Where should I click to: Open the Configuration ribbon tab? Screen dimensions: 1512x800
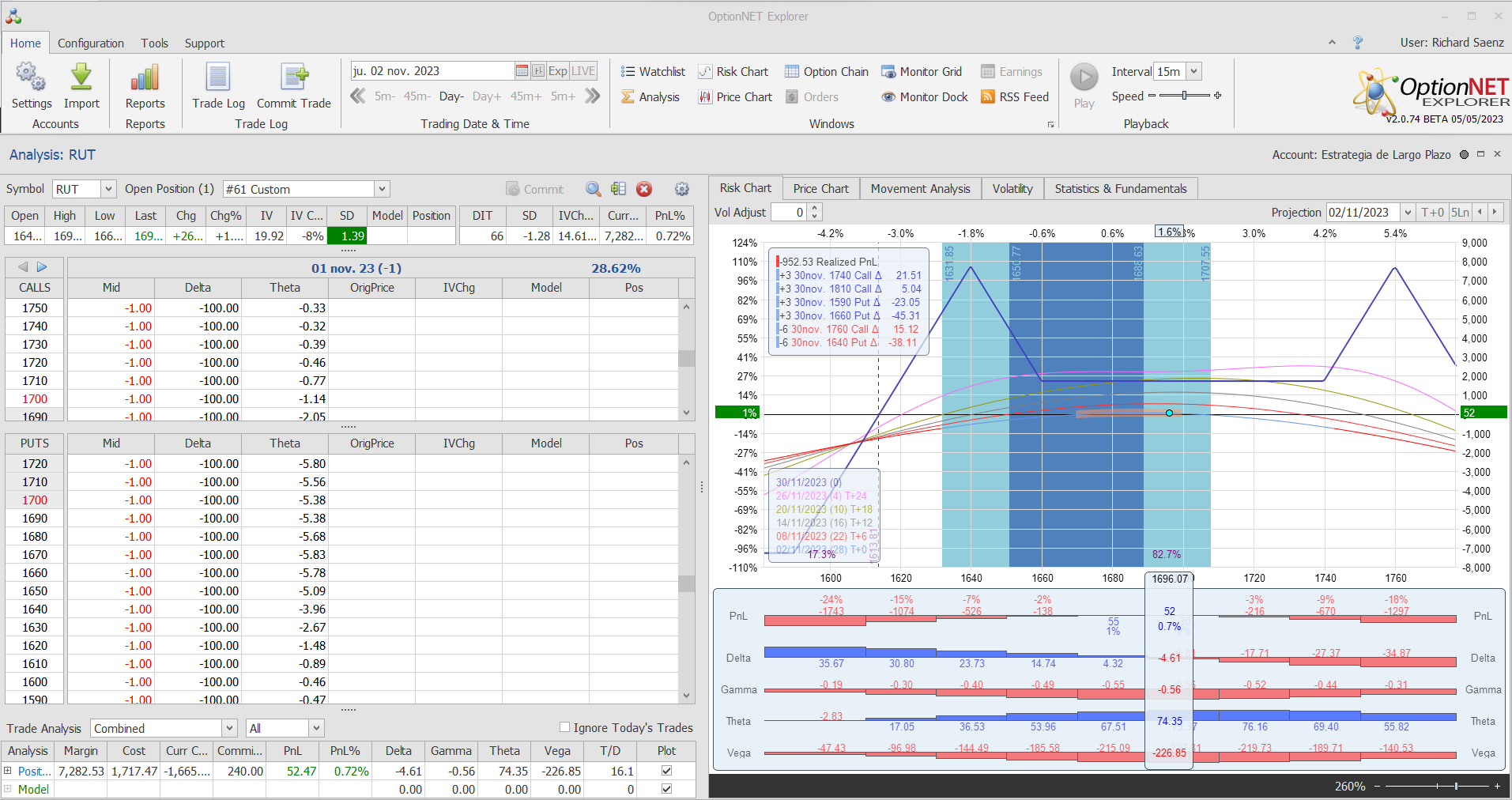[x=90, y=43]
